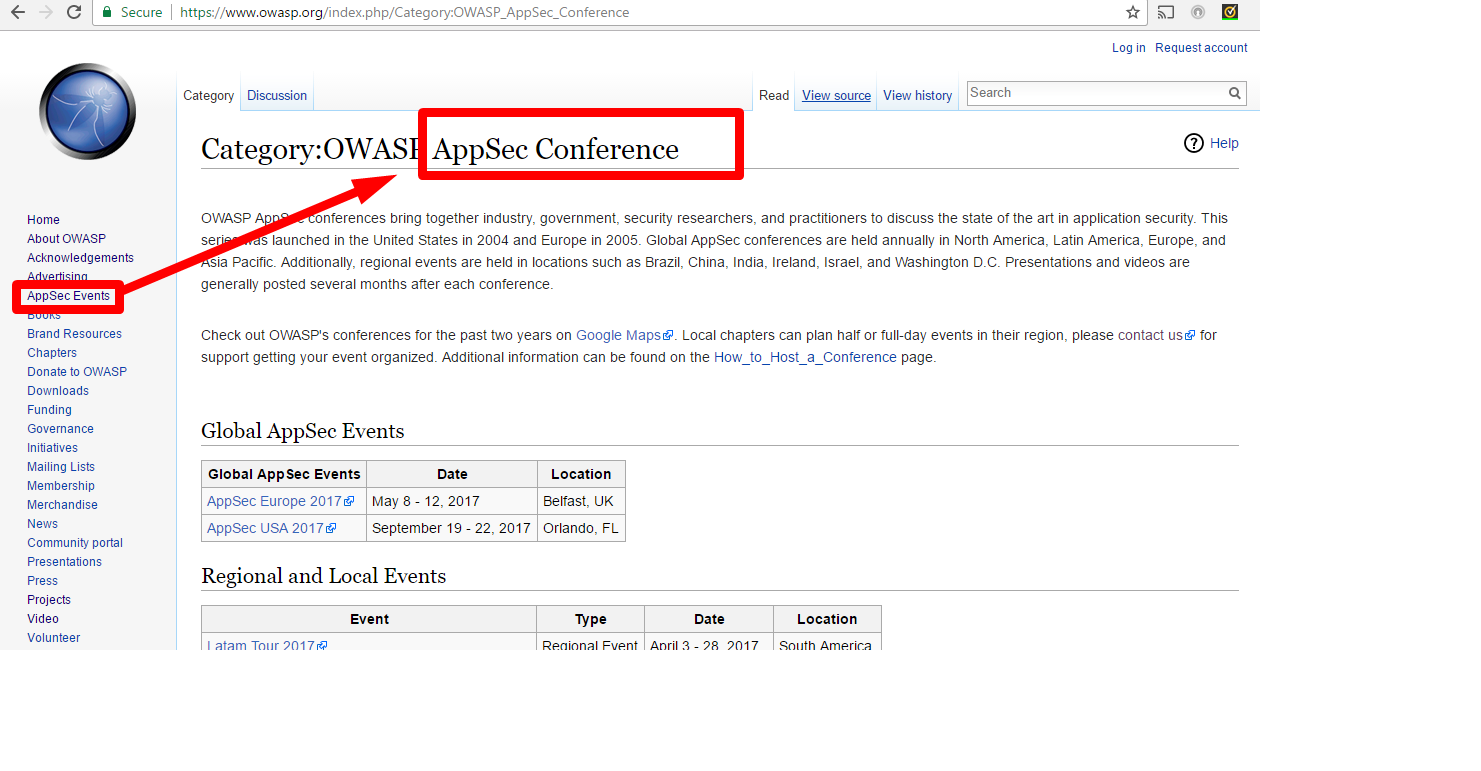The width and height of the screenshot is (1481, 771).
Task: Click the OWASP logo image
Action: (88, 111)
